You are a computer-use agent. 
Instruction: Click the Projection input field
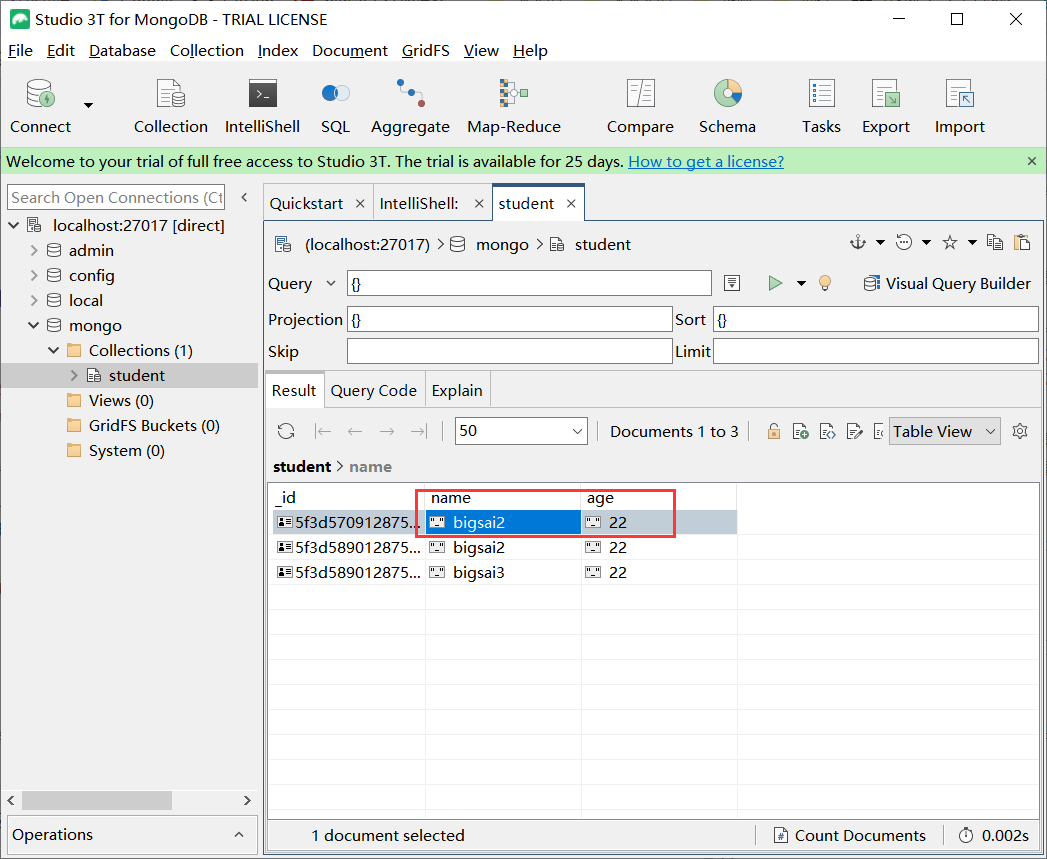pyautogui.click(x=509, y=319)
